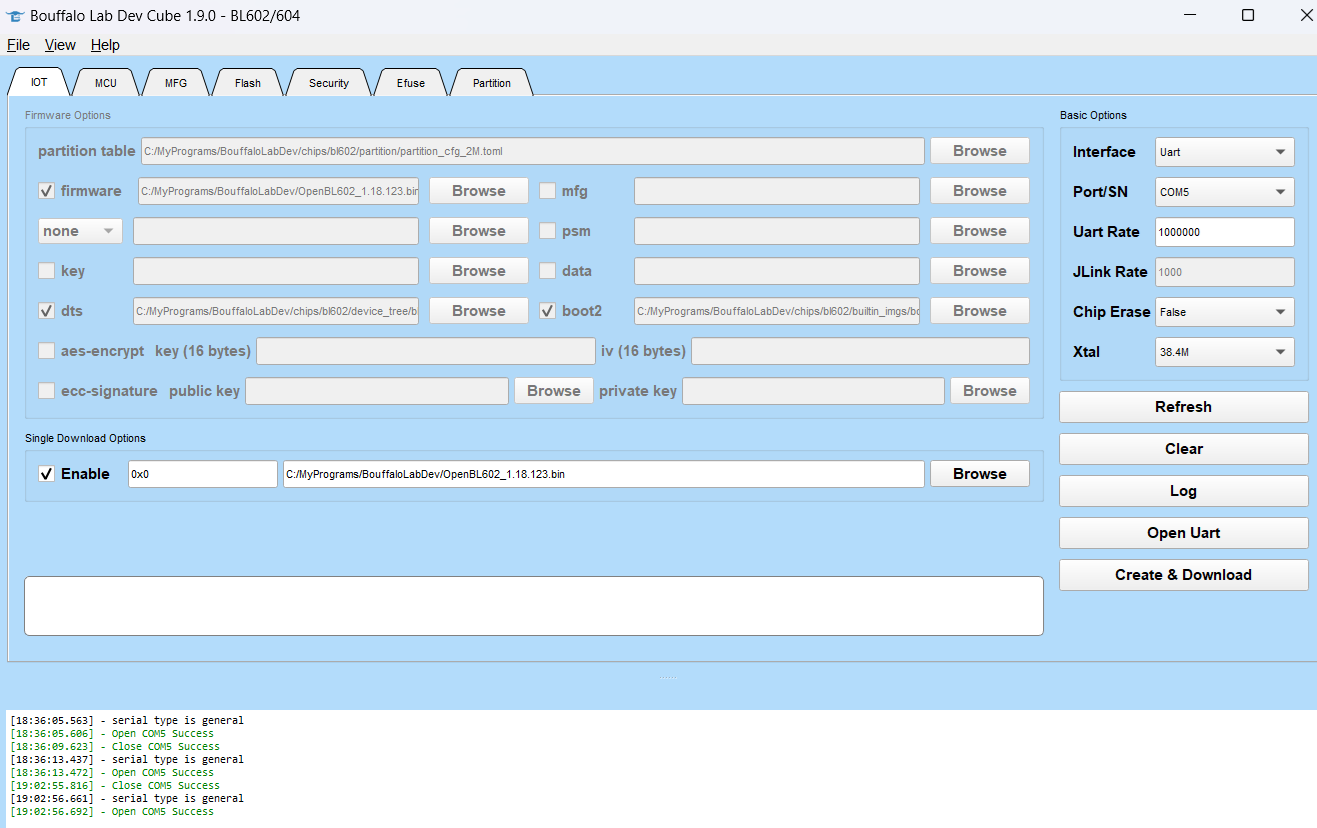The image size is (1317, 828).
Task: Select the IOT tab
Action: click(39, 82)
